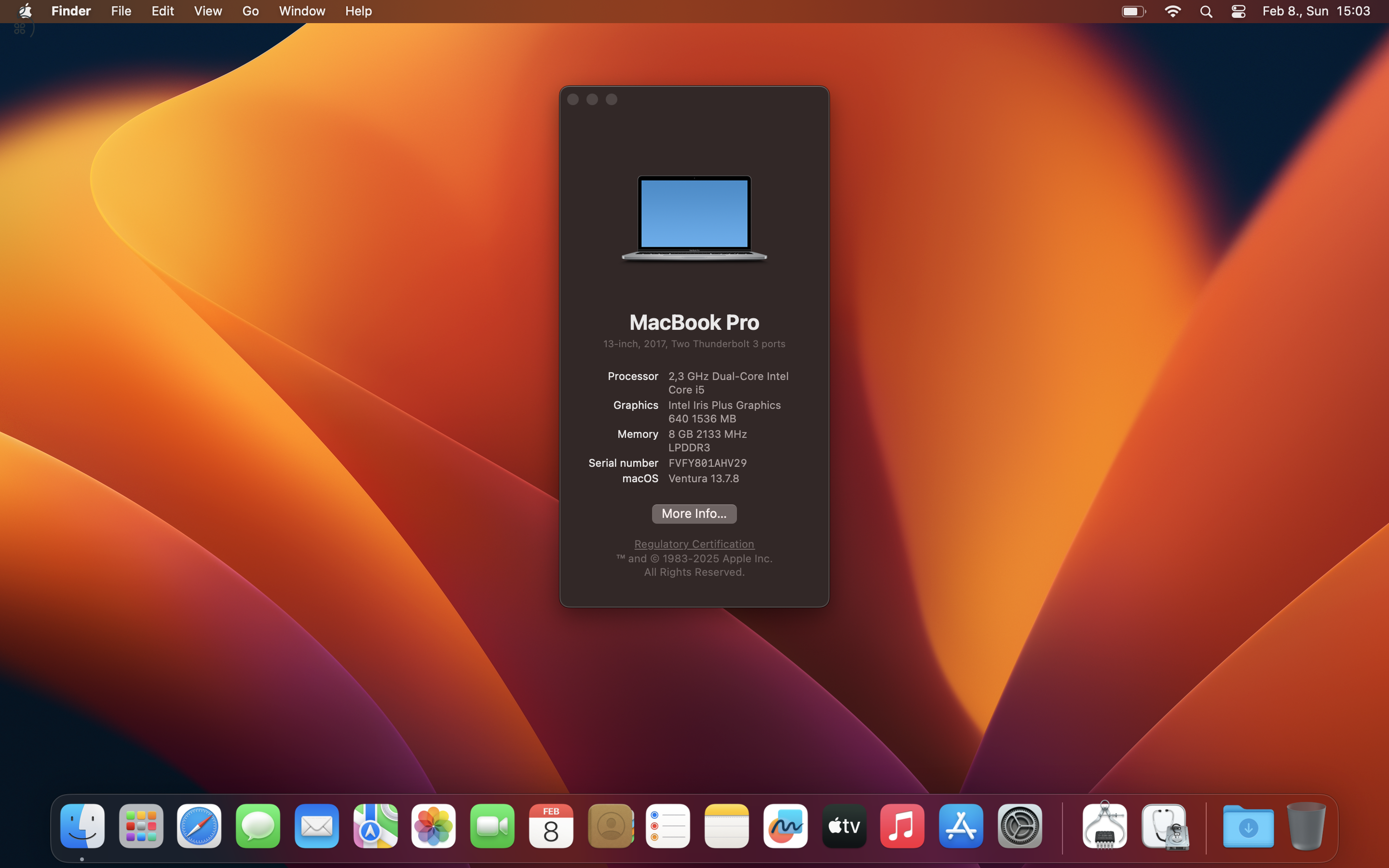Click the More Info button
The width and height of the screenshot is (1389, 868).
[694, 513]
